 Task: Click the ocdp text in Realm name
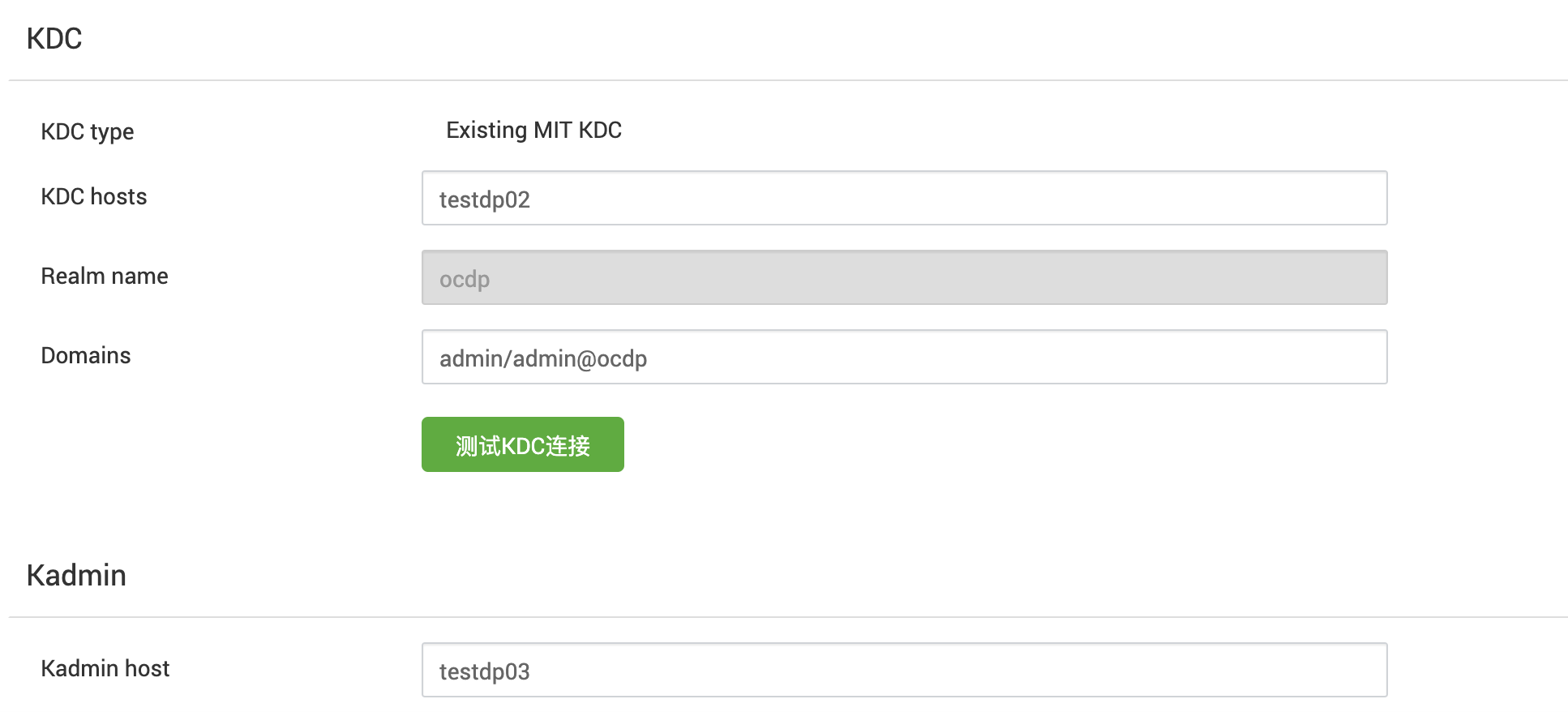tap(465, 280)
